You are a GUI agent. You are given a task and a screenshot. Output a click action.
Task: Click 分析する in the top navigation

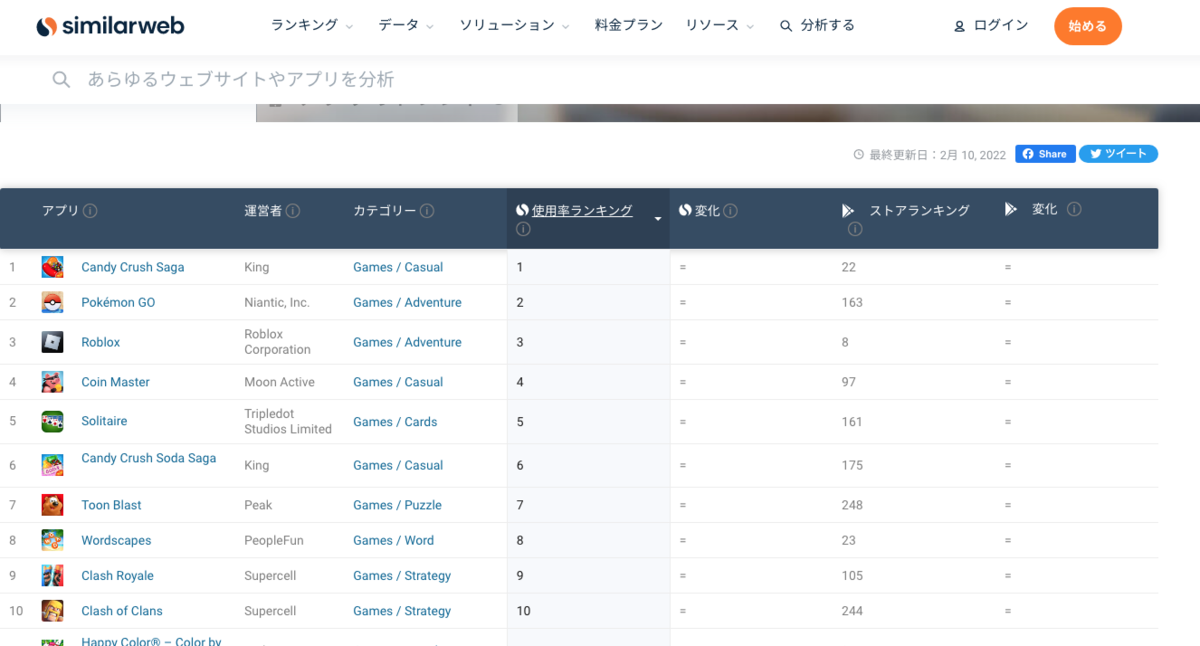(x=817, y=25)
